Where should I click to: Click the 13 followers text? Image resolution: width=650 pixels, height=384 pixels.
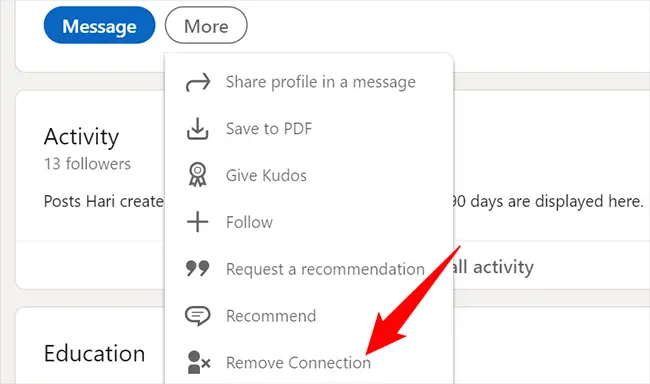87,164
